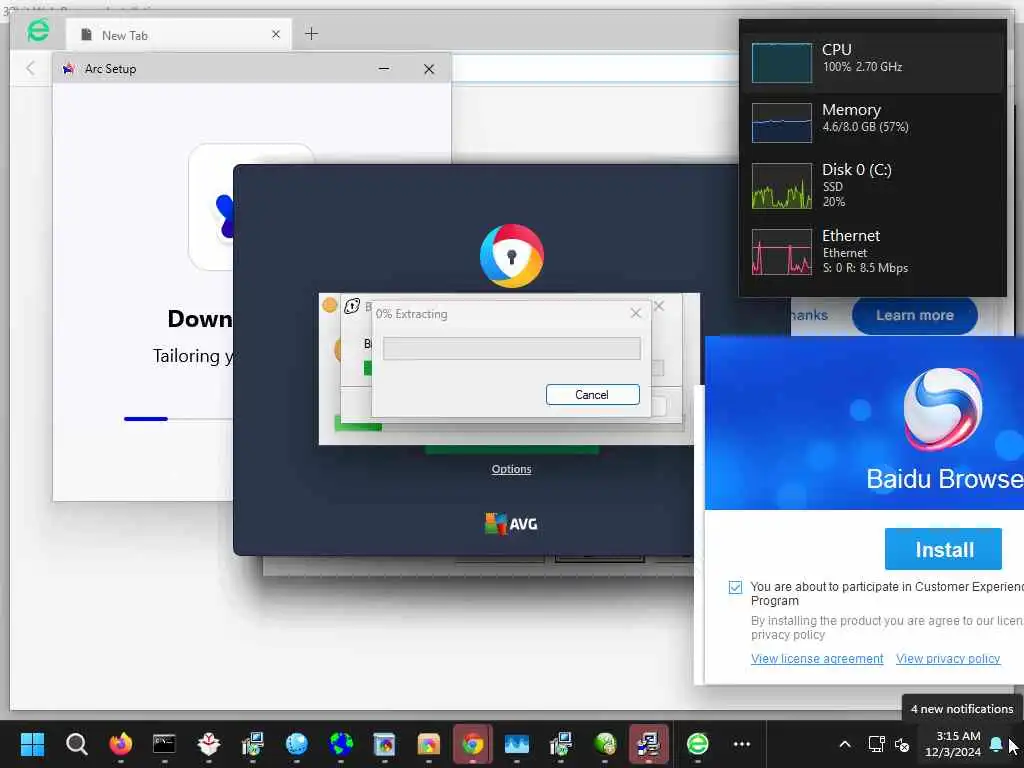Select the CPU performance graph
The image size is (1024, 768).
tap(782, 63)
